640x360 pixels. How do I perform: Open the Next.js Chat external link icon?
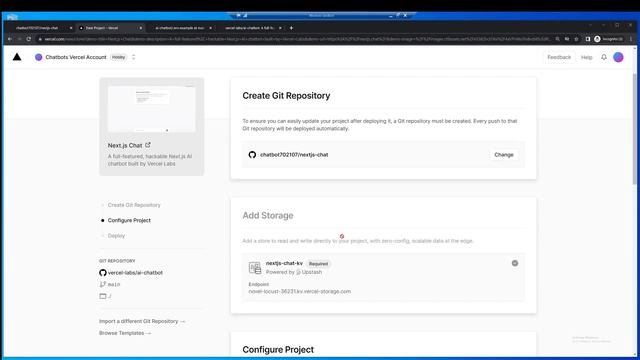tap(148, 145)
